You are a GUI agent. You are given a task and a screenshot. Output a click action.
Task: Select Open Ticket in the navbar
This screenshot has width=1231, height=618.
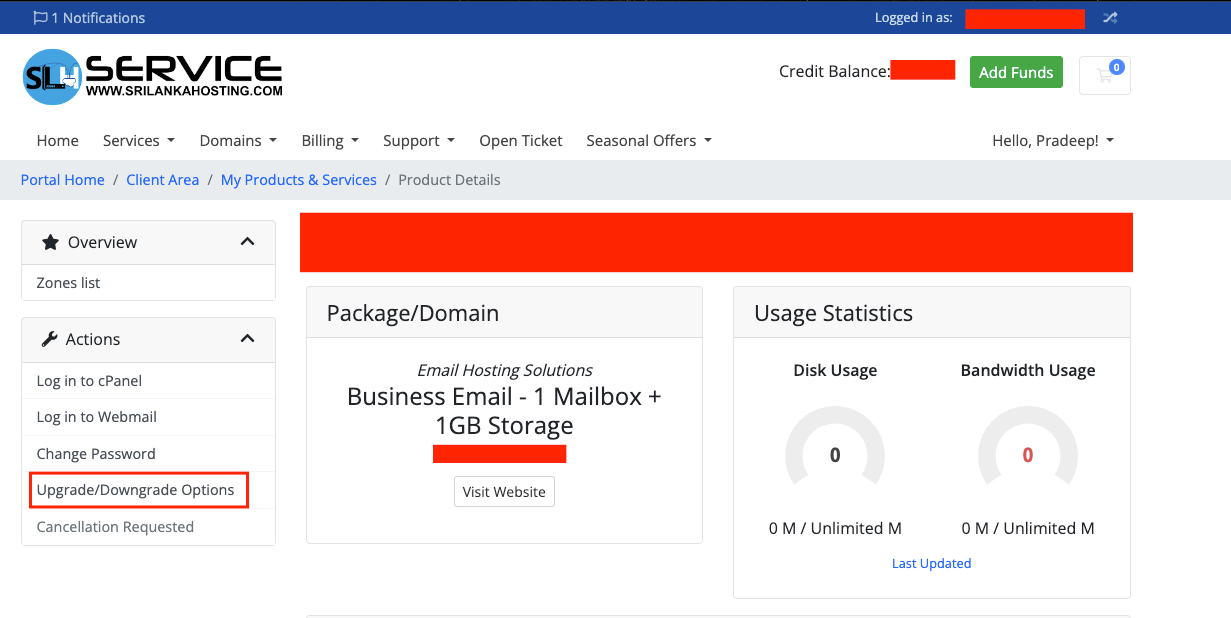pyautogui.click(x=520, y=141)
